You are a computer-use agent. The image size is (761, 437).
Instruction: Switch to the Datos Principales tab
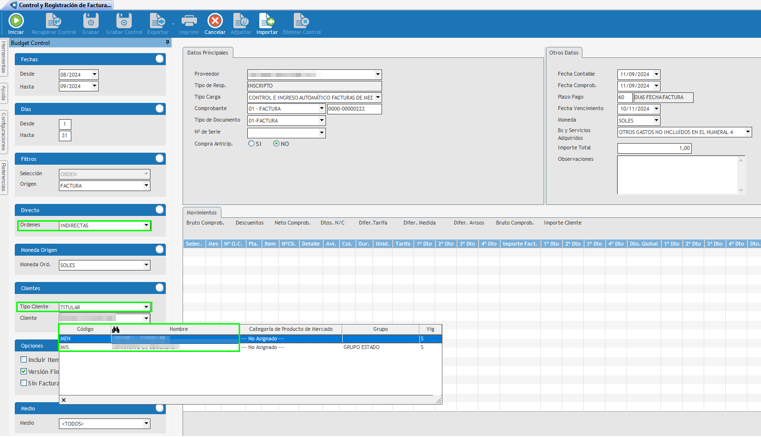point(208,52)
